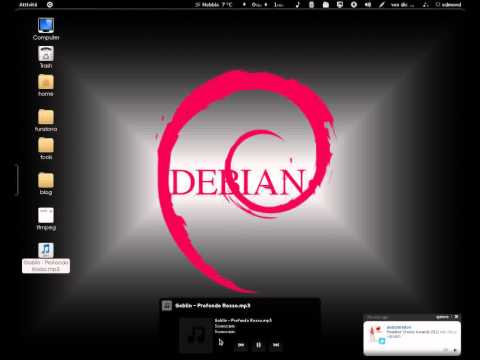Open the music note indicator in top panel
This screenshot has width=480, height=360.
point(298,5)
